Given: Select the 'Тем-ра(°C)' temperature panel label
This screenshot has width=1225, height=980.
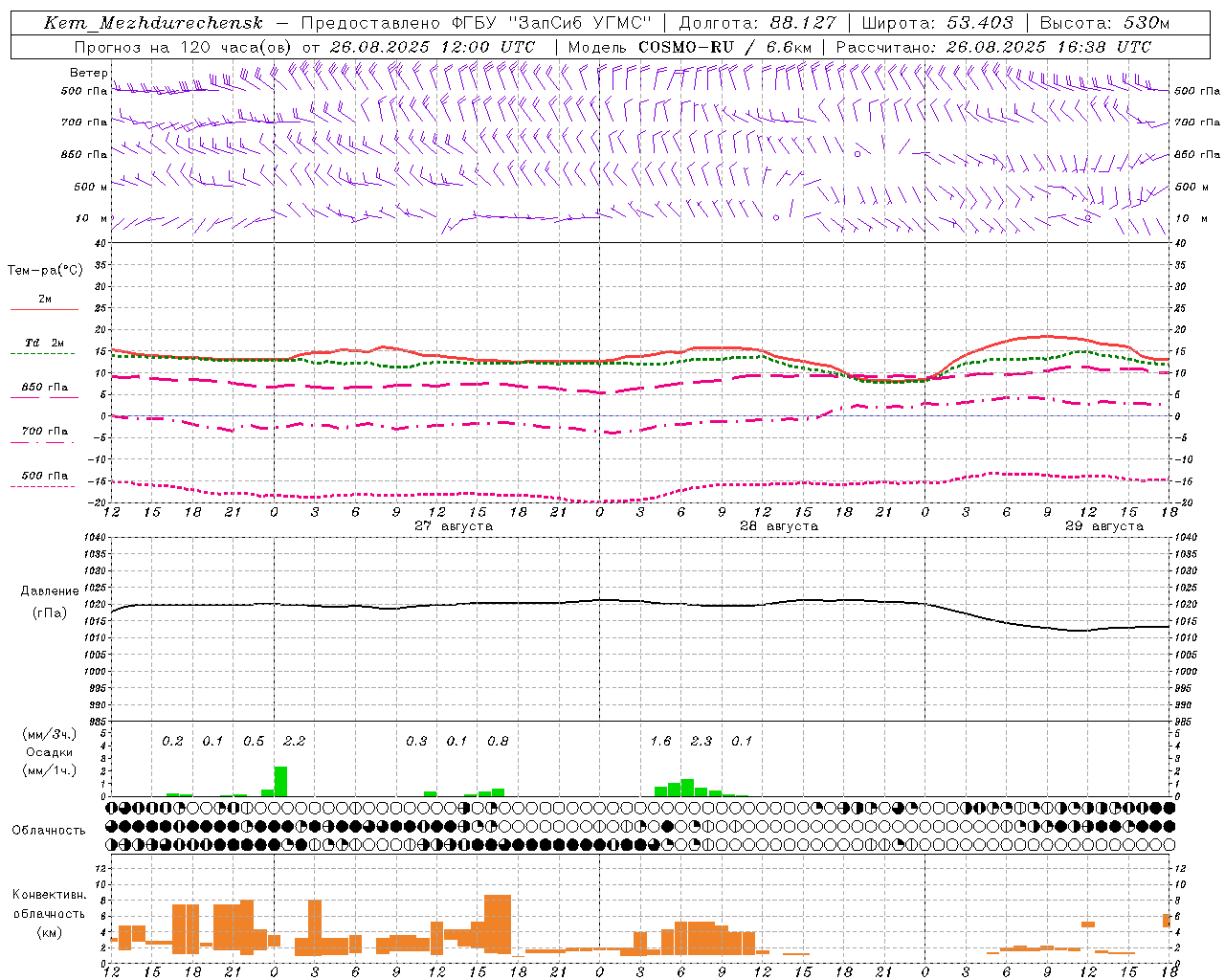Looking at the screenshot, I should pos(45,271).
